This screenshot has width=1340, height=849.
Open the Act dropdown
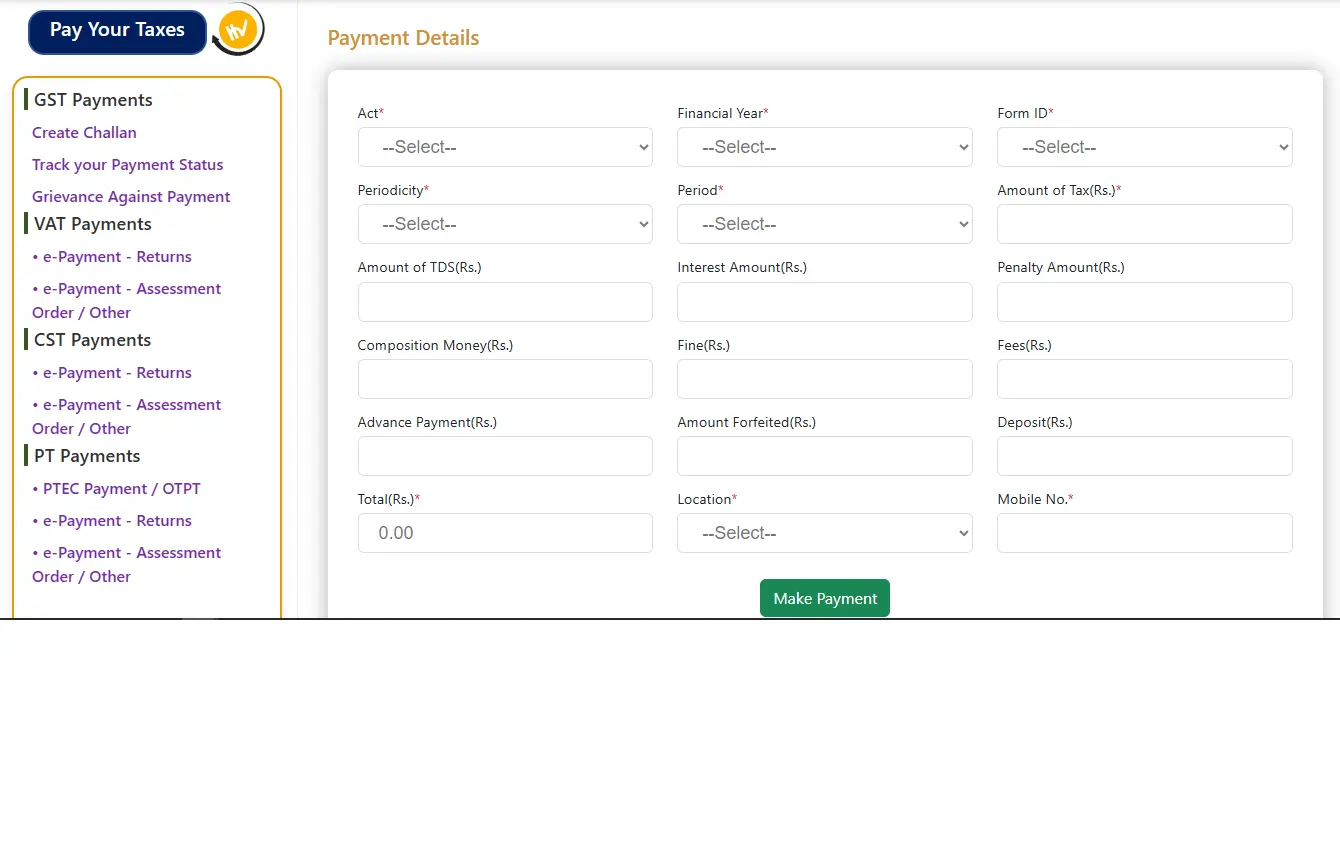(504, 147)
